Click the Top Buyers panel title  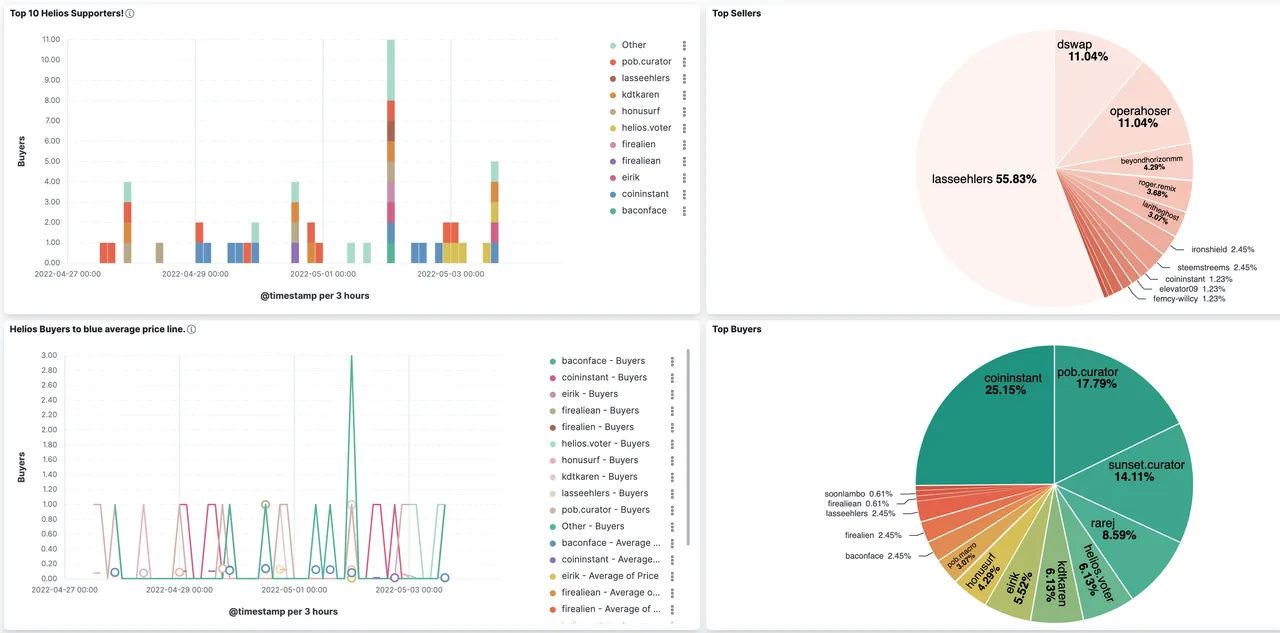click(x=736, y=329)
